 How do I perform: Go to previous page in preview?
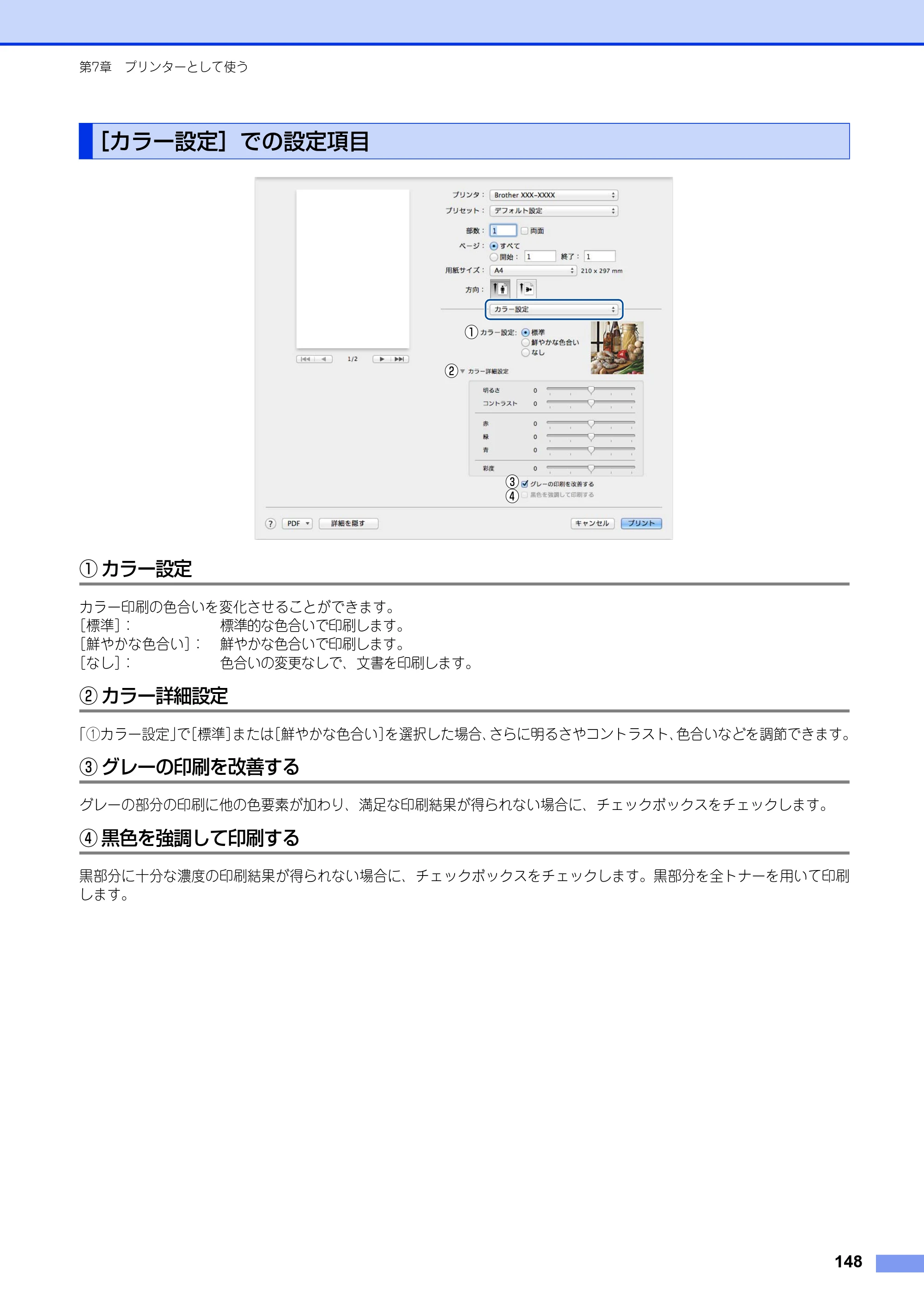tap(323, 359)
